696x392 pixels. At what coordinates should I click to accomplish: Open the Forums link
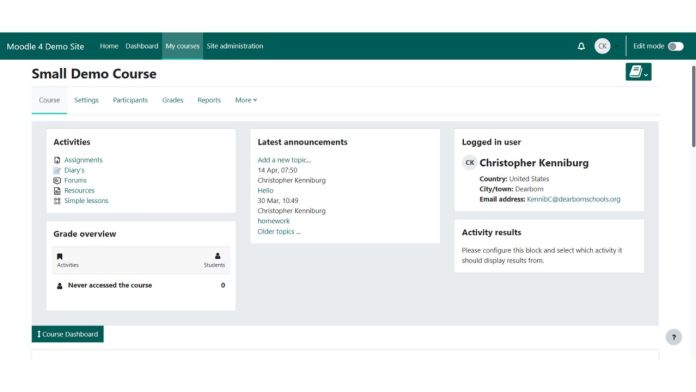(75, 180)
